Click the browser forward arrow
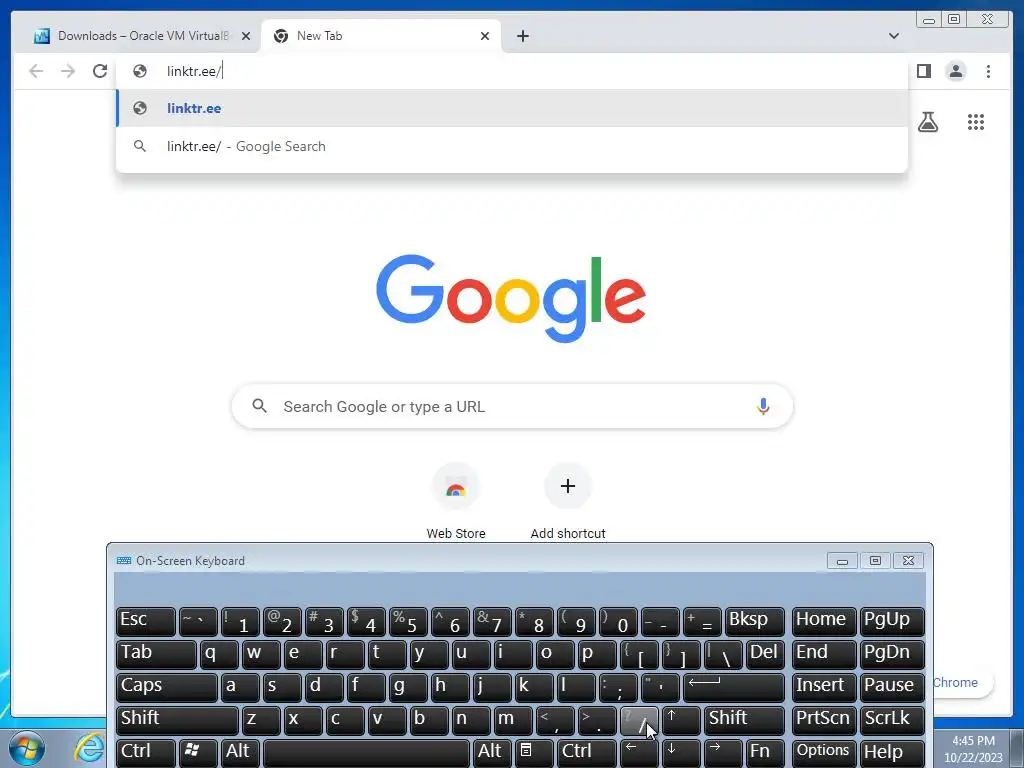 pos(68,71)
